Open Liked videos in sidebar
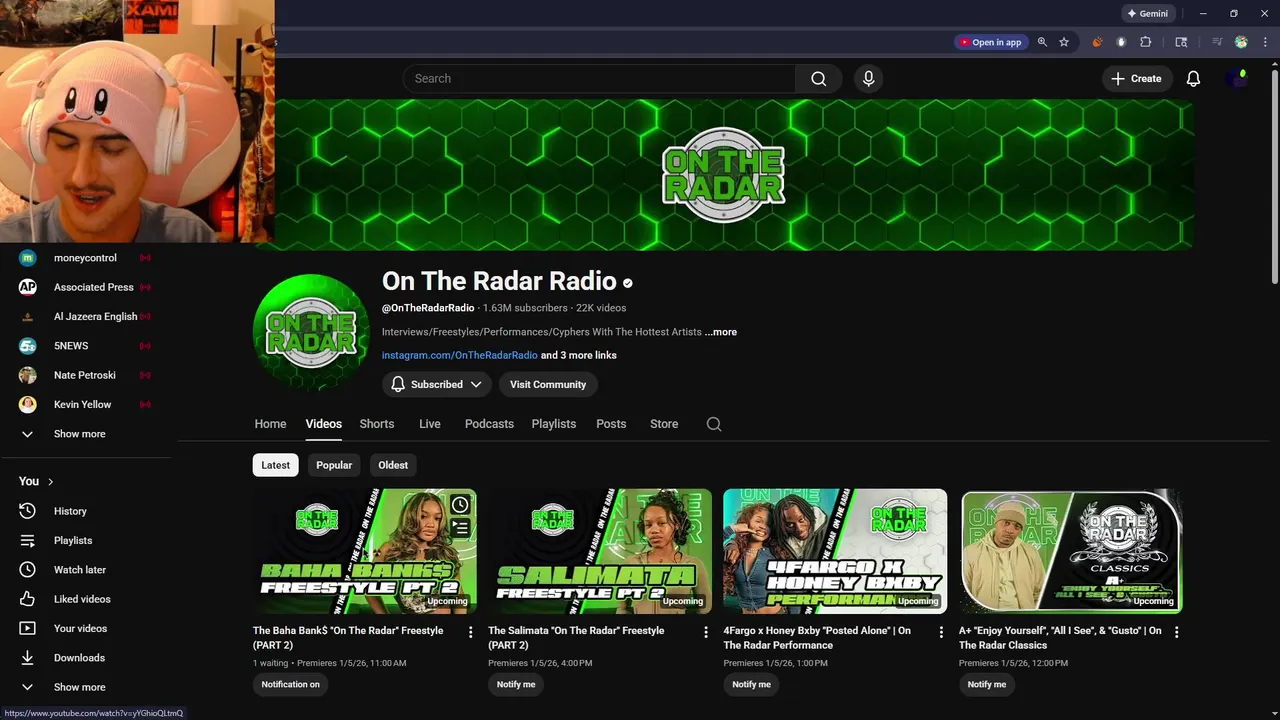The width and height of the screenshot is (1280, 720). tap(86, 599)
